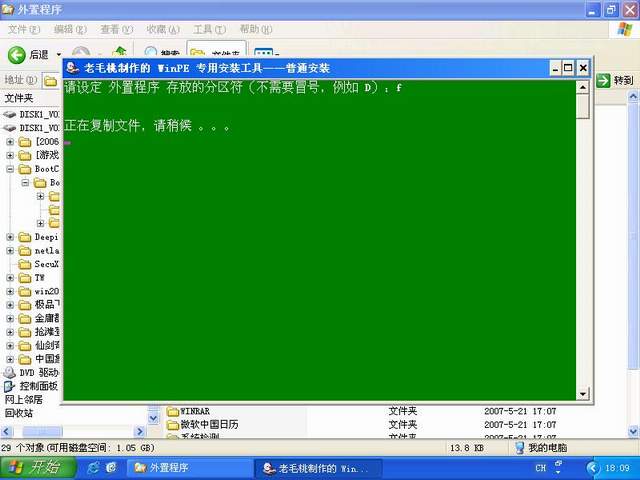Open the 编辑(E) menu
The width and height of the screenshot is (640, 480).
pos(71,29)
